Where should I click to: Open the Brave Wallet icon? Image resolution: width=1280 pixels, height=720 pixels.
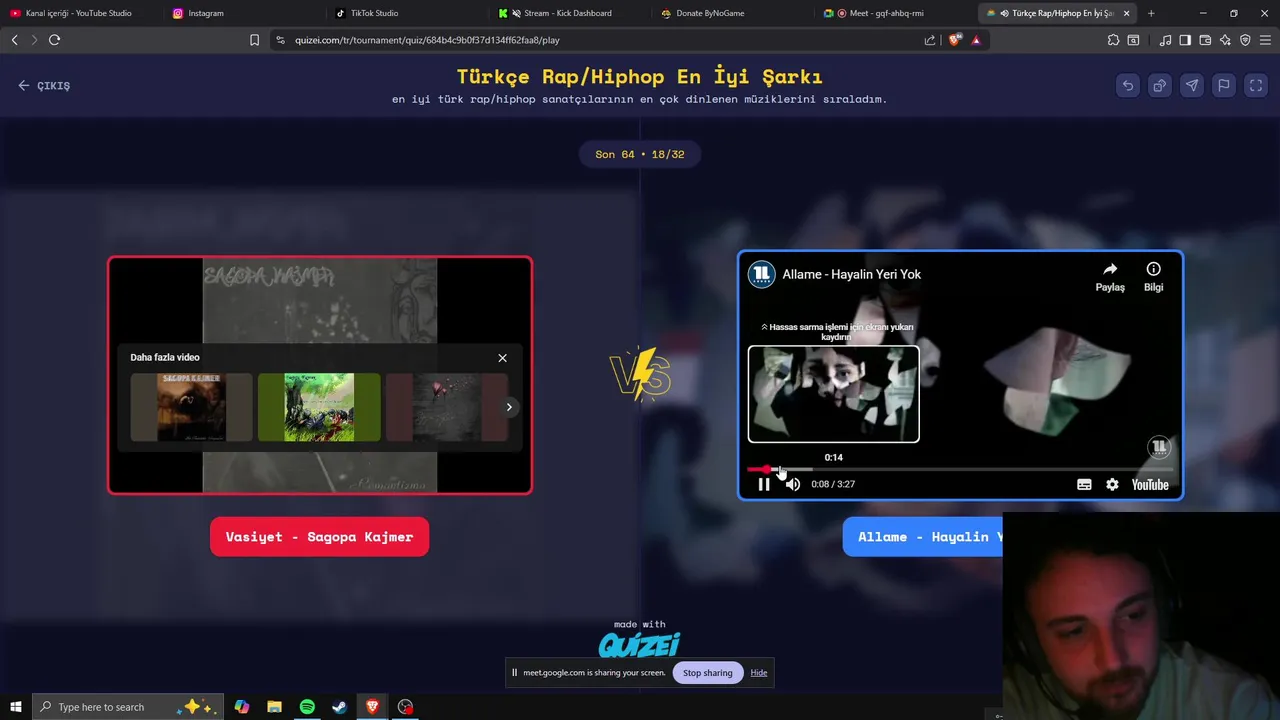[1205, 40]
